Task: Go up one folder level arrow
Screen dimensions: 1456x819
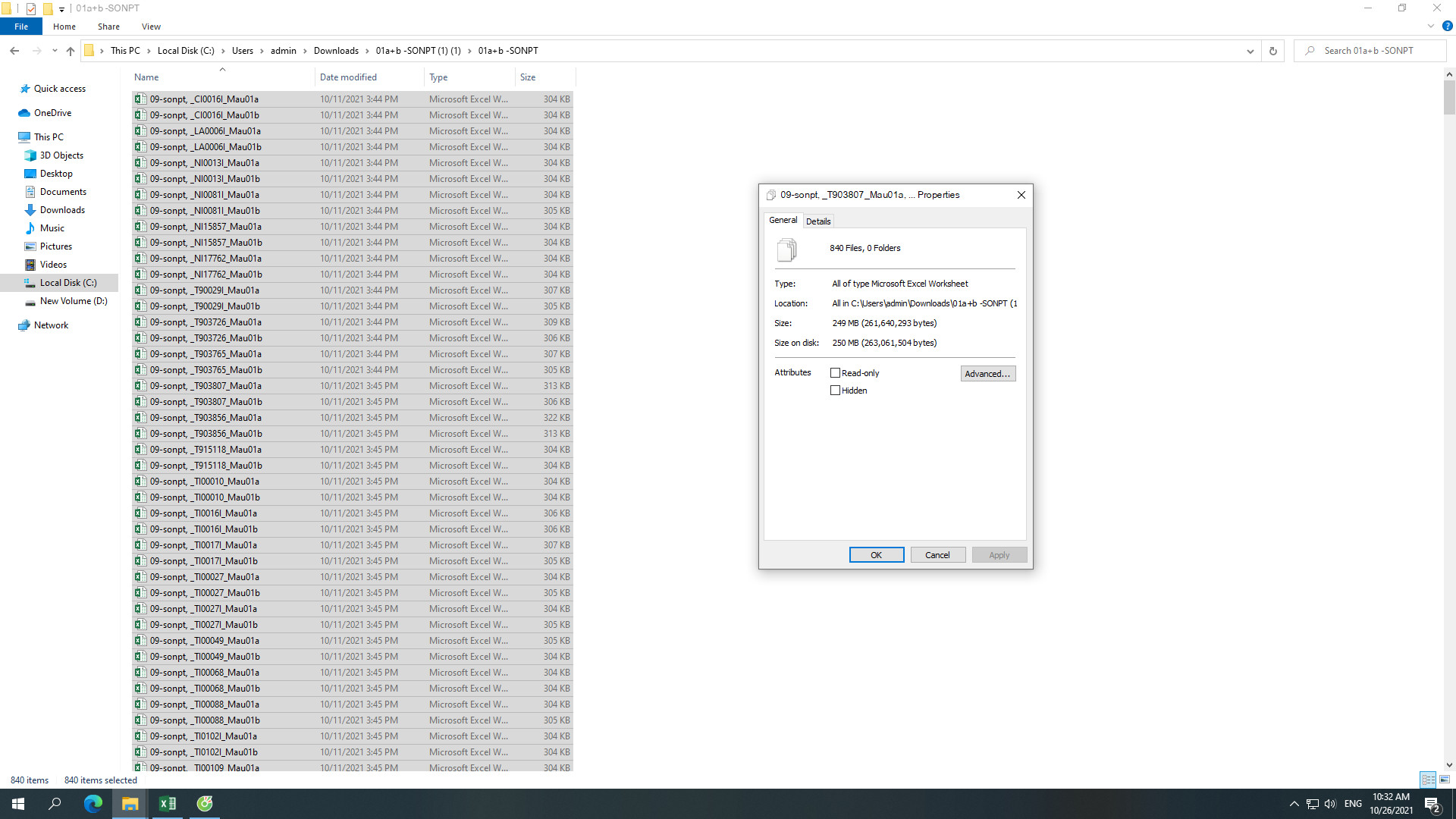Action: [x=71, y=51]
